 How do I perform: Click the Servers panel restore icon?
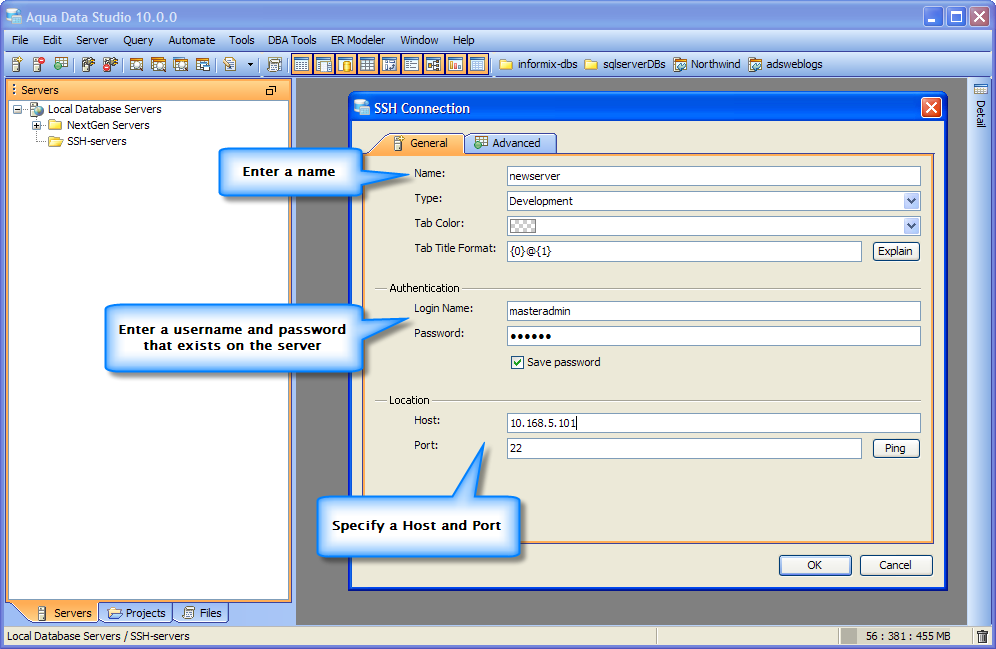(271, 91)
